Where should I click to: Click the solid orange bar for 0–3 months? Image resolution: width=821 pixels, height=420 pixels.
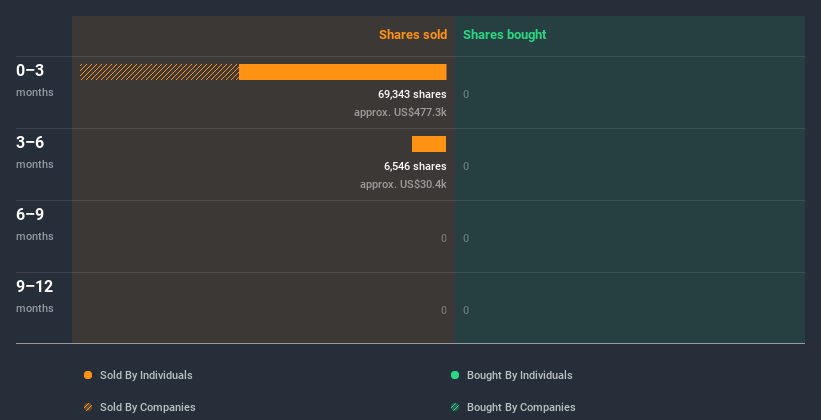point(343,72)
